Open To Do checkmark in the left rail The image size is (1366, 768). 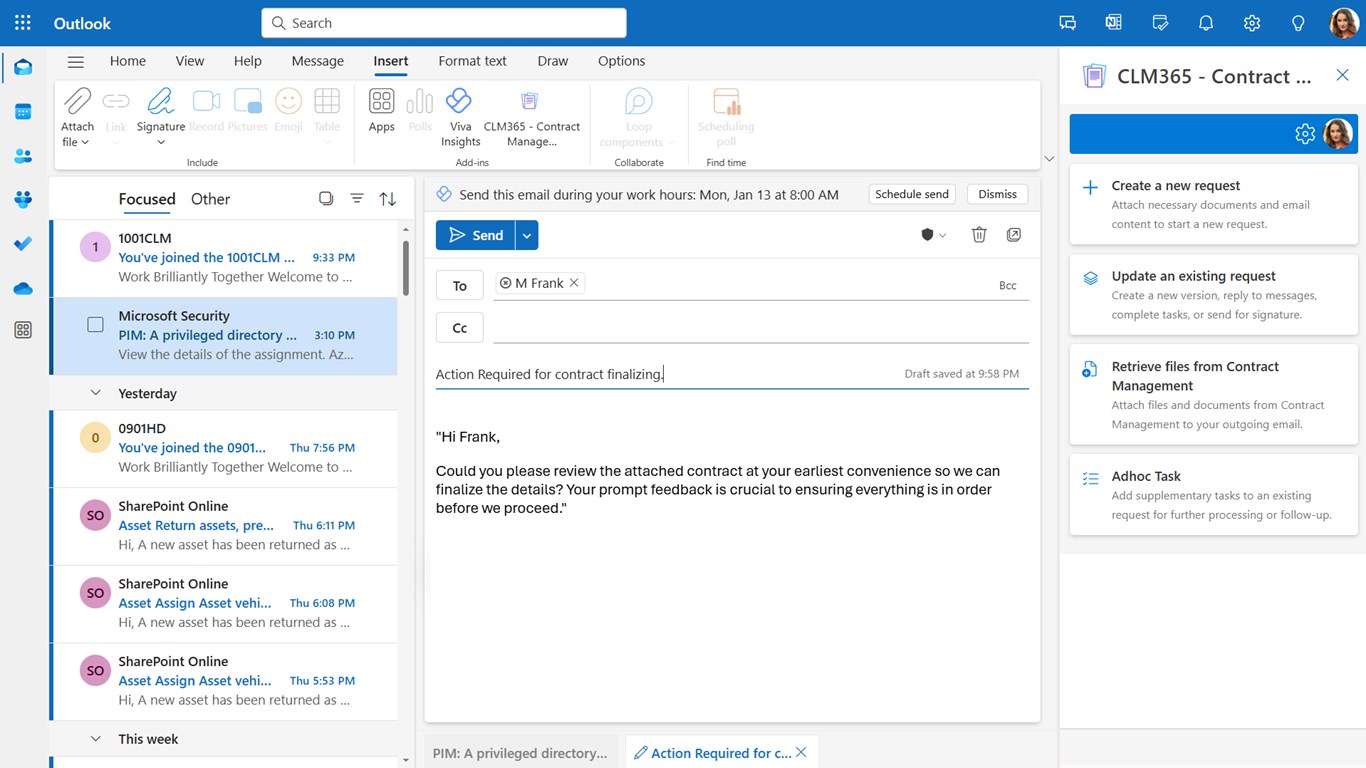(23, 243)
